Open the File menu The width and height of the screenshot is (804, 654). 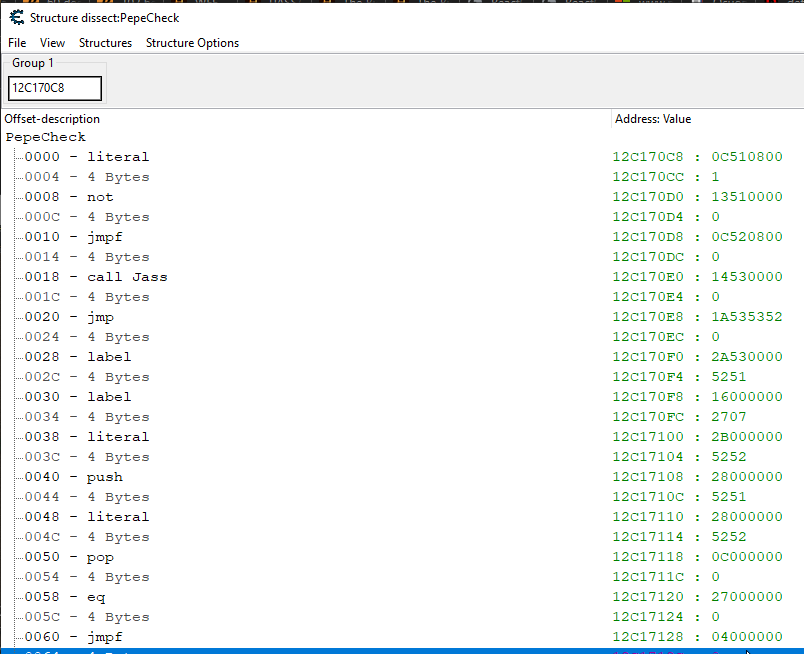17,43
